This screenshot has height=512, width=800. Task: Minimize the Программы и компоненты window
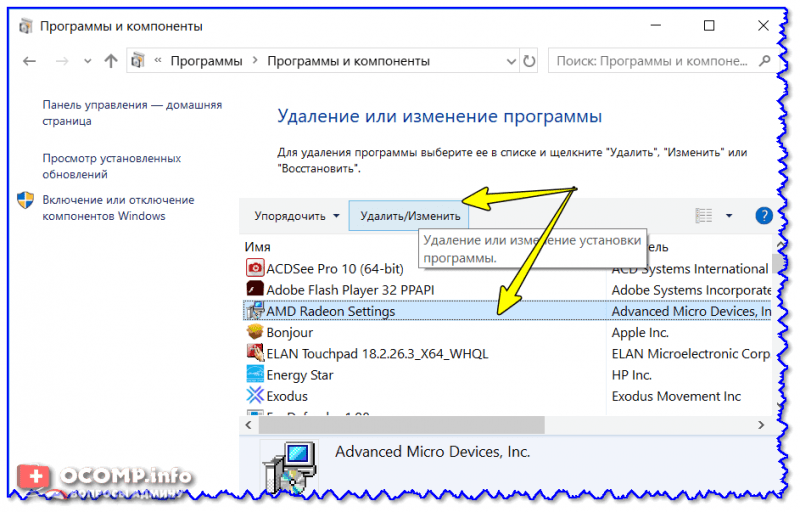coord(656,25)
